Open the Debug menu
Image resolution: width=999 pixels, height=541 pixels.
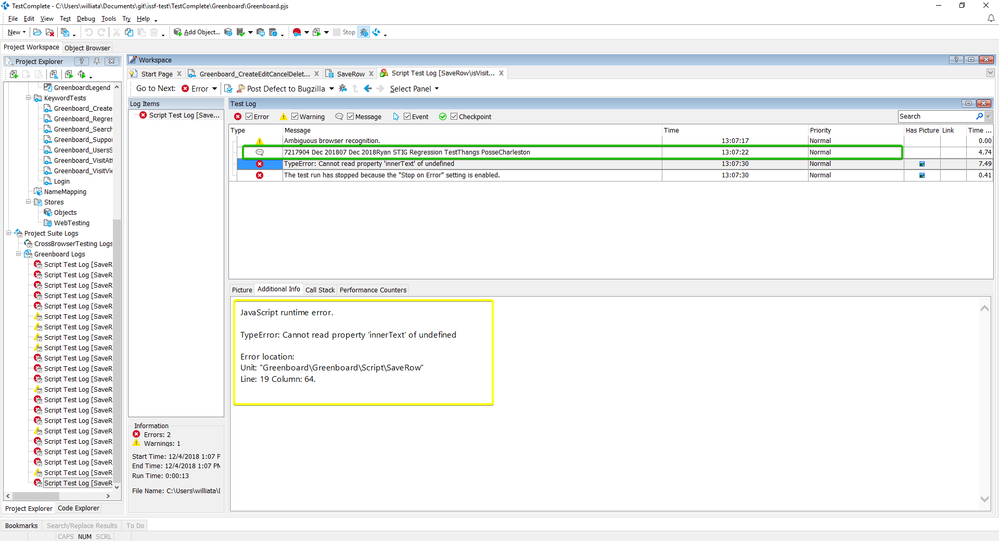tap(84, 19)
